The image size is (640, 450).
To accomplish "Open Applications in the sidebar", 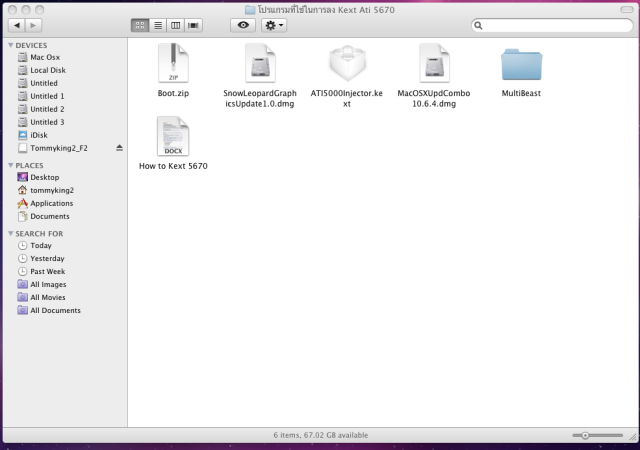I will (x=49, y=203).
